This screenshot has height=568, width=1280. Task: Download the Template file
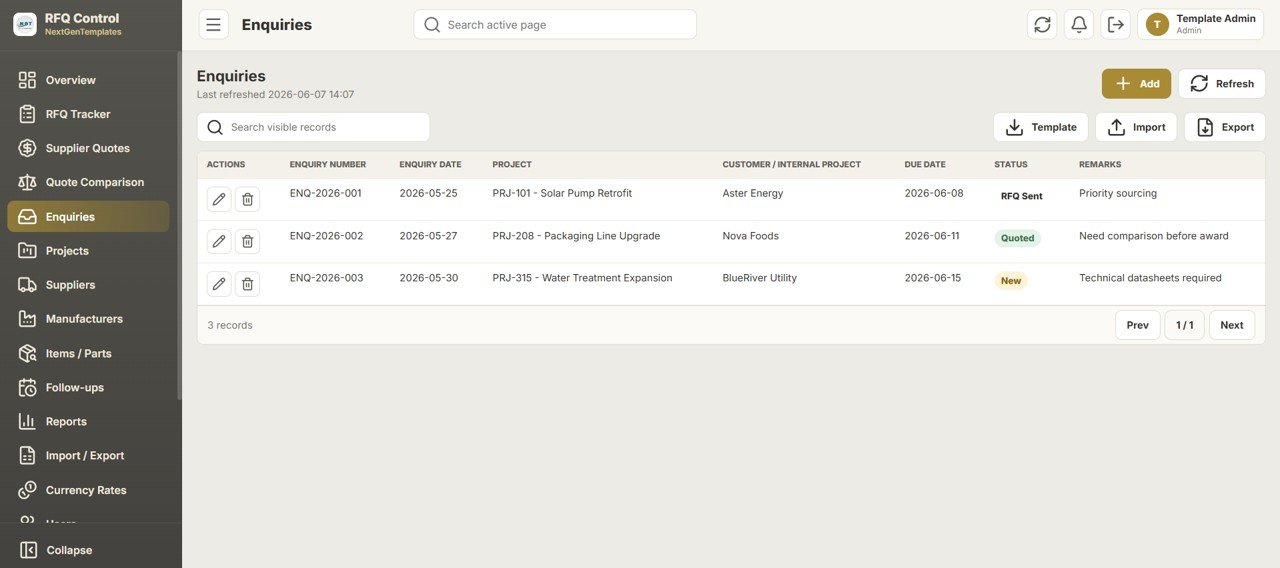[1041, 127]
